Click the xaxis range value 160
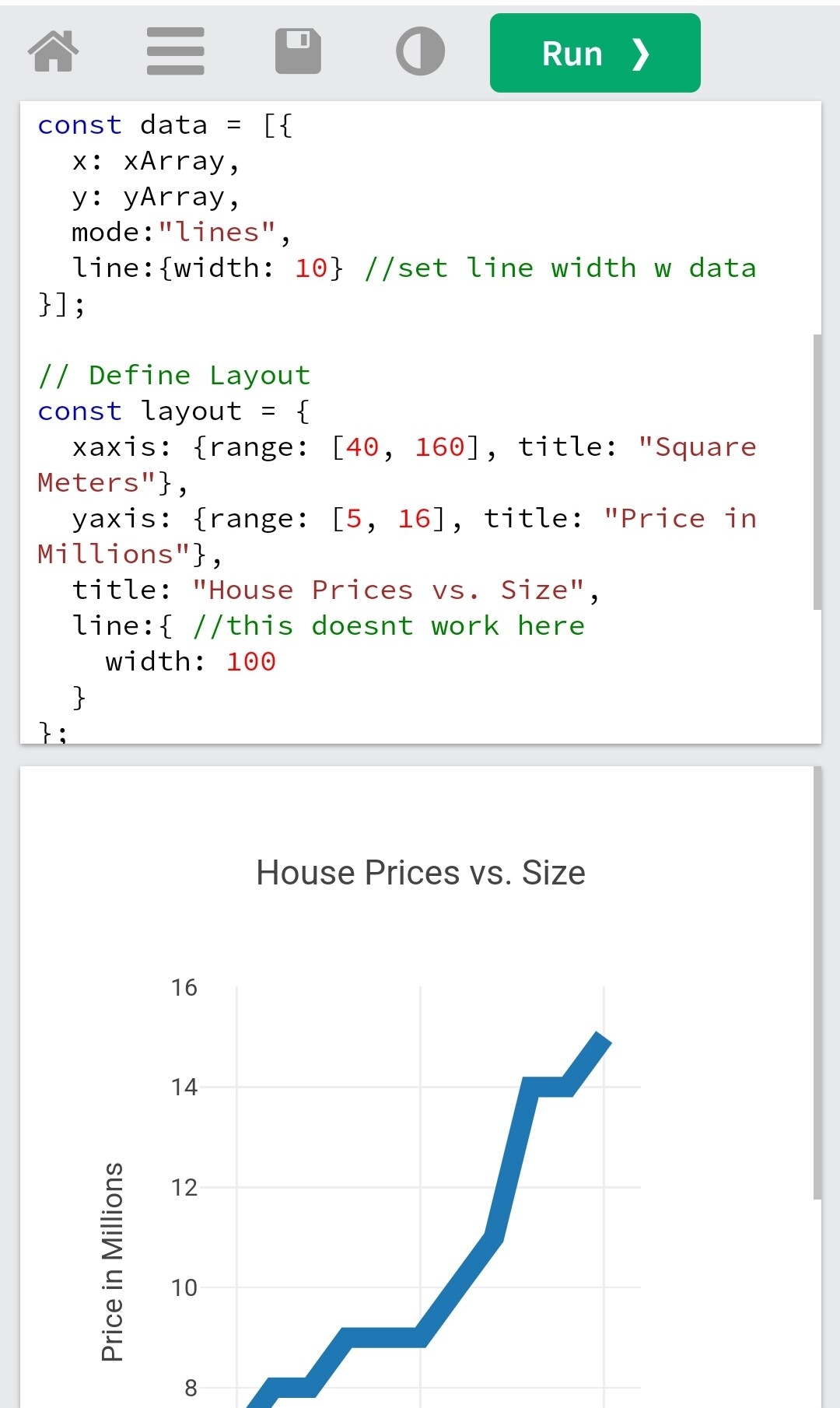The image size is (840, 1408). (439, 447)
